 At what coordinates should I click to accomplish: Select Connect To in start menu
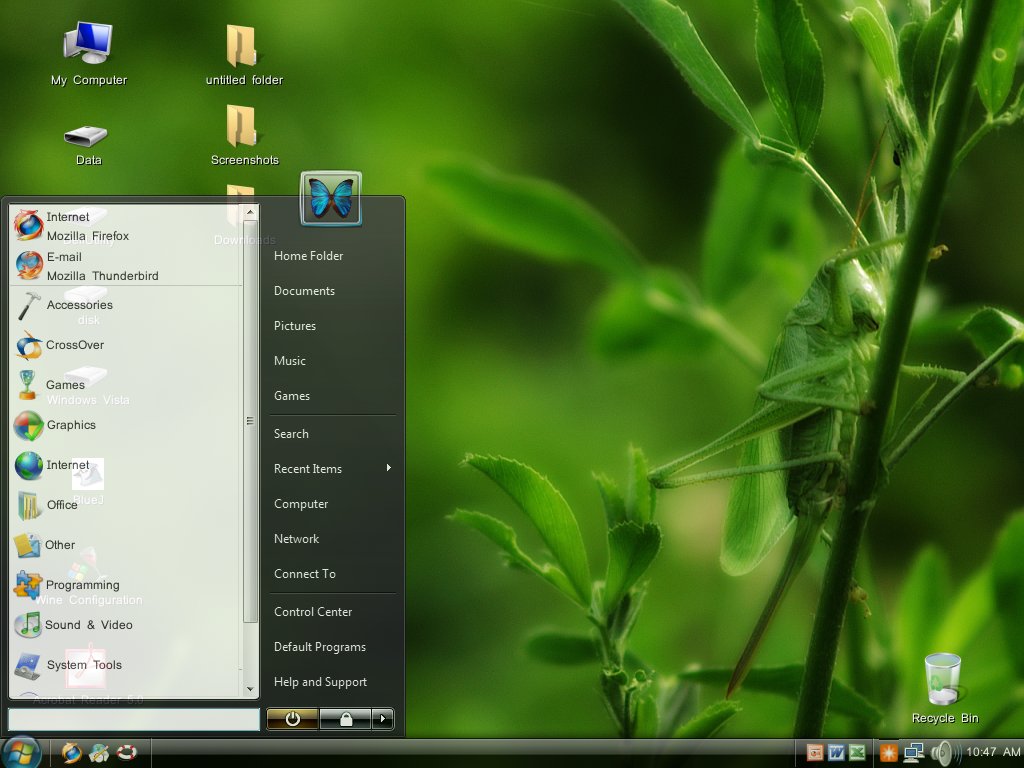(304, 574)
